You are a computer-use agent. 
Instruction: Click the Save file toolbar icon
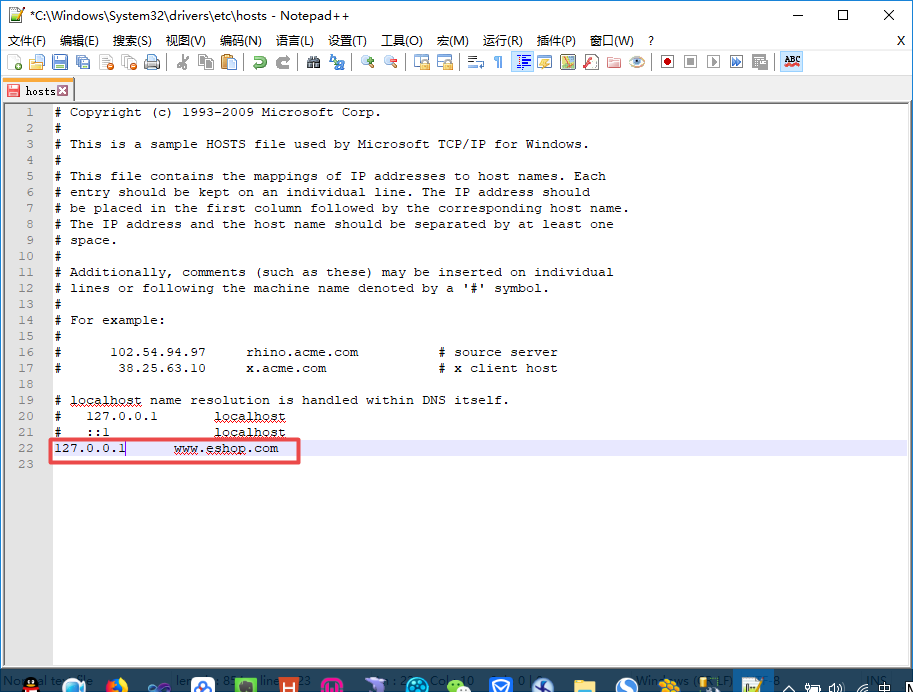pyautogui.click(x=60, y=62)
